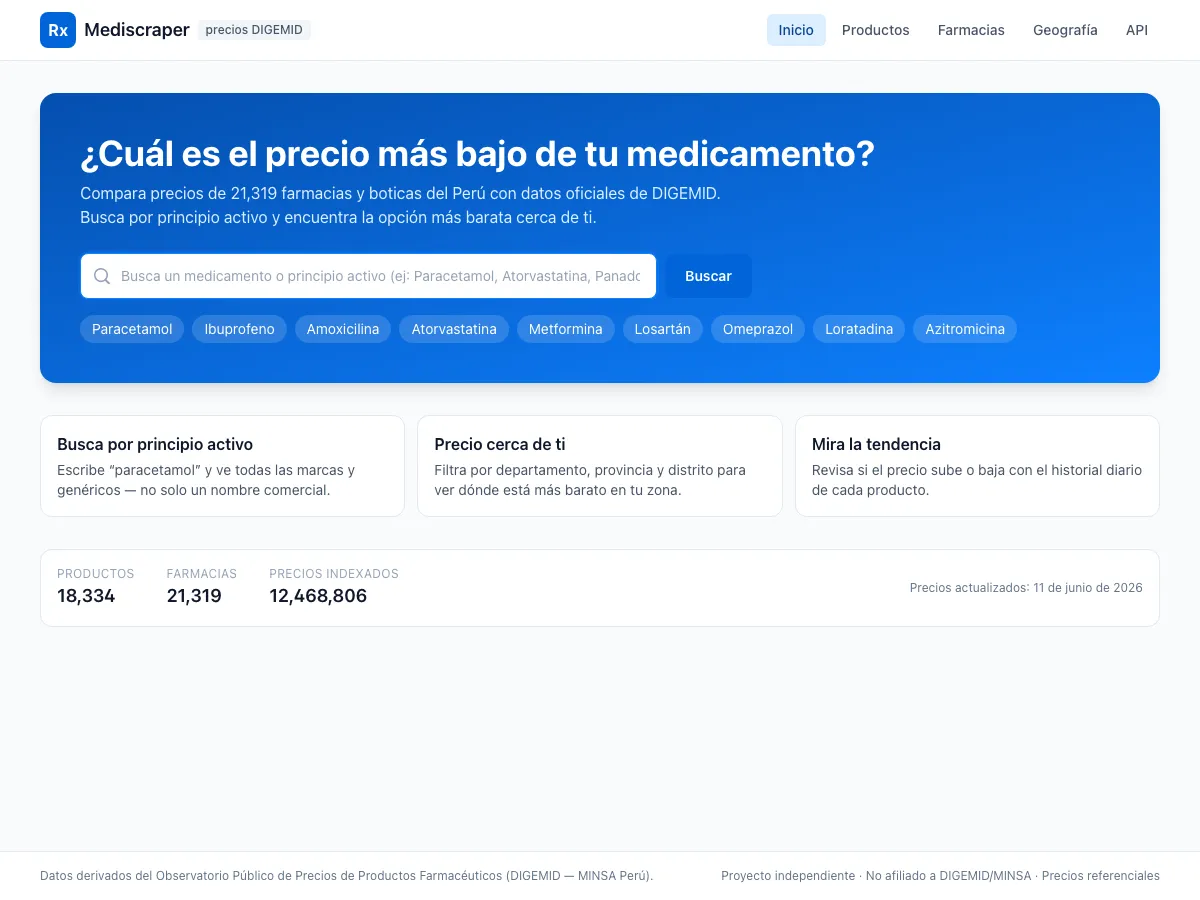Click the Mediscraper brand name link

tap(137, 30)
